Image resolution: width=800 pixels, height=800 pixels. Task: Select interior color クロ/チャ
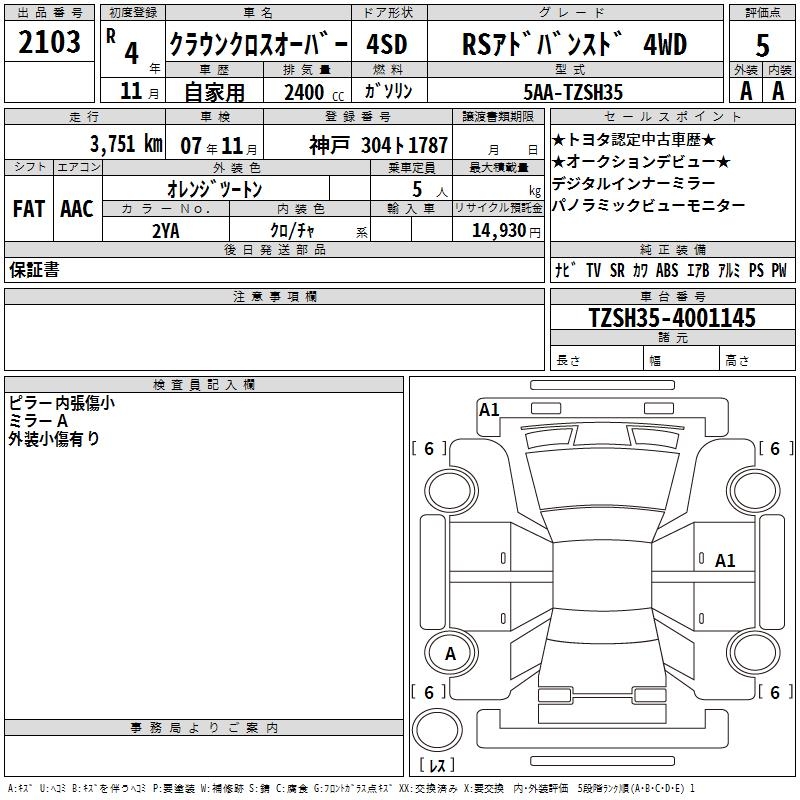pos(292,231)
